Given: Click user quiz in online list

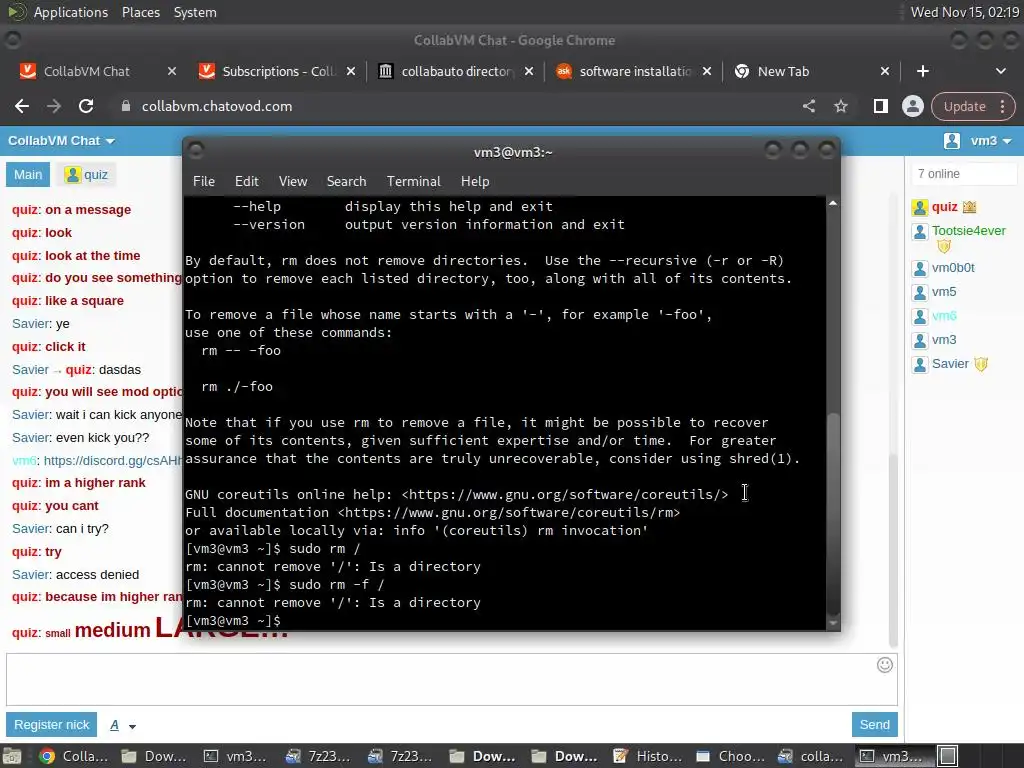Looking at the screenshot, I should 944,207.
